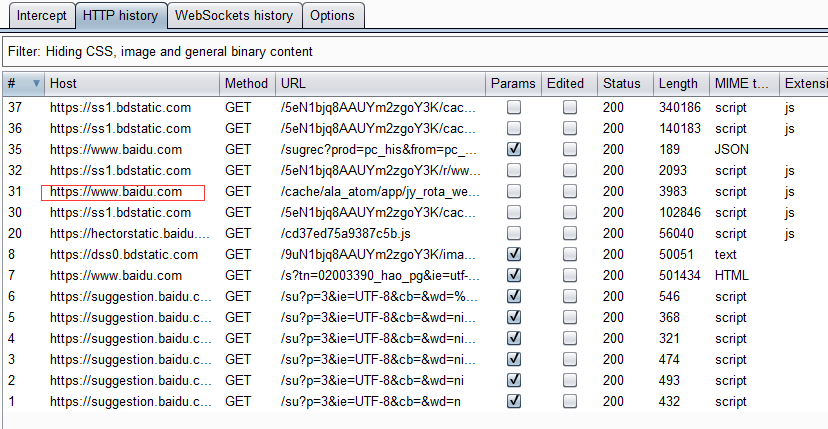Toggle Edited checkbox for request 36
The width and height of the screenshot is (828, 429).
pos(569,129)
